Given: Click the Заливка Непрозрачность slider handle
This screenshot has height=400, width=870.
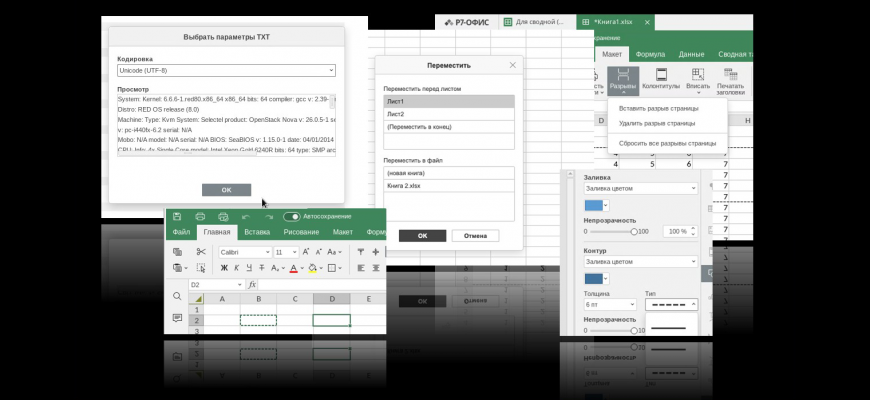Looking at the screenshot, I should 634,231.
